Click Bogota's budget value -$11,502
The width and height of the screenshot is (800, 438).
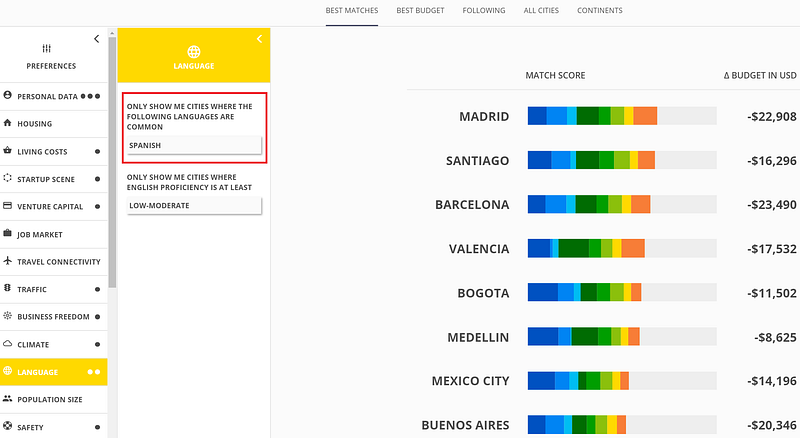pyautogui.click(x=771, y=293)
